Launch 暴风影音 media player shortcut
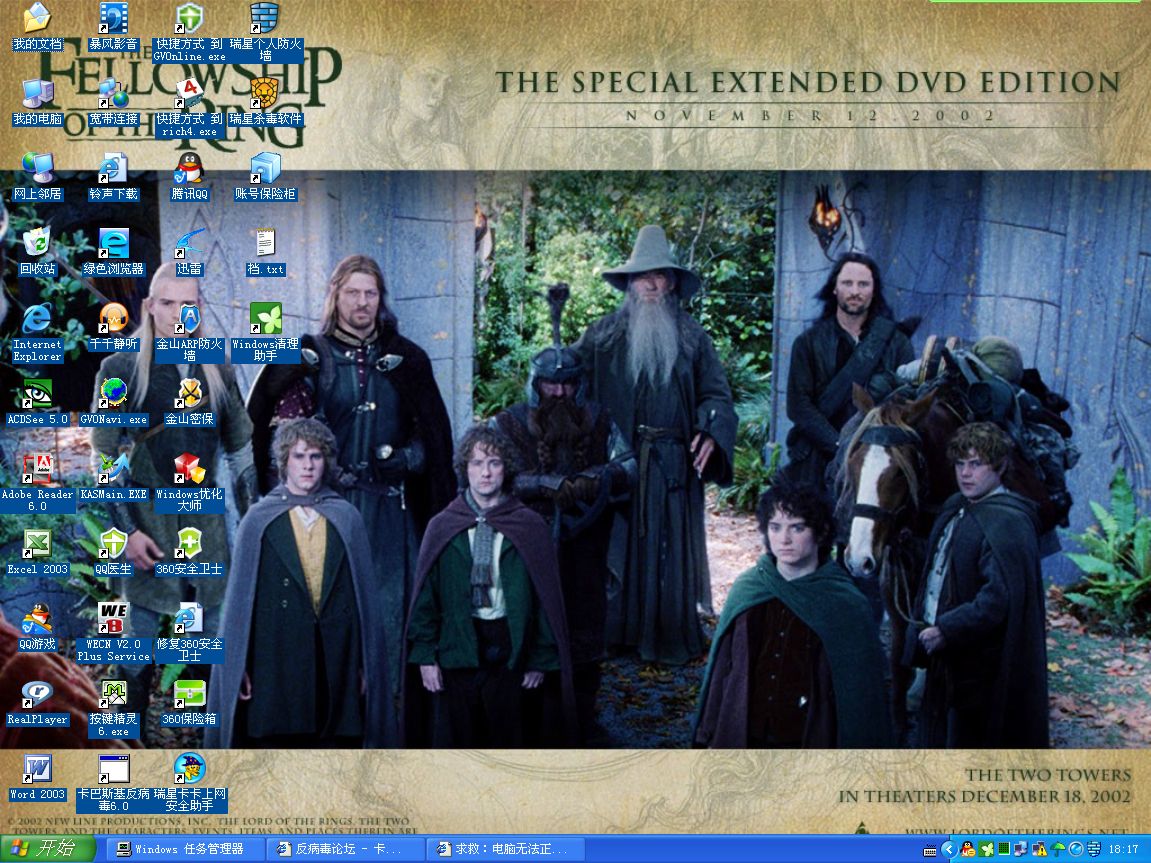 [113, 26]
